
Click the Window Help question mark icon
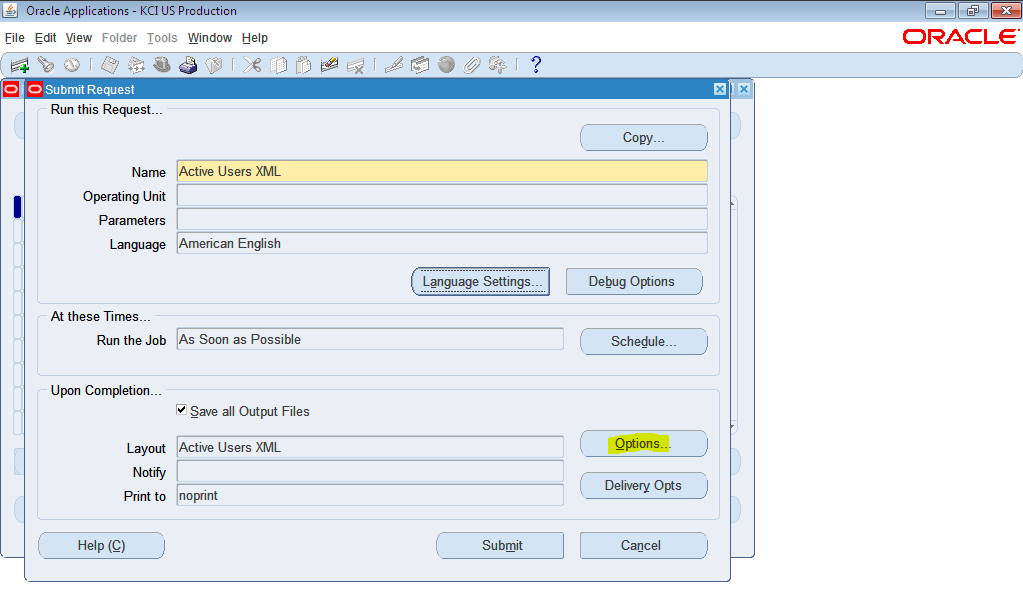click(x=536, y=65)
